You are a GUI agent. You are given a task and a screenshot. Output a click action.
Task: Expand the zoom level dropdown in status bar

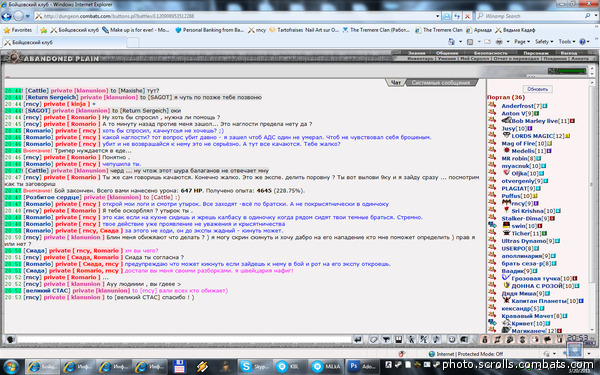point(589,354)
